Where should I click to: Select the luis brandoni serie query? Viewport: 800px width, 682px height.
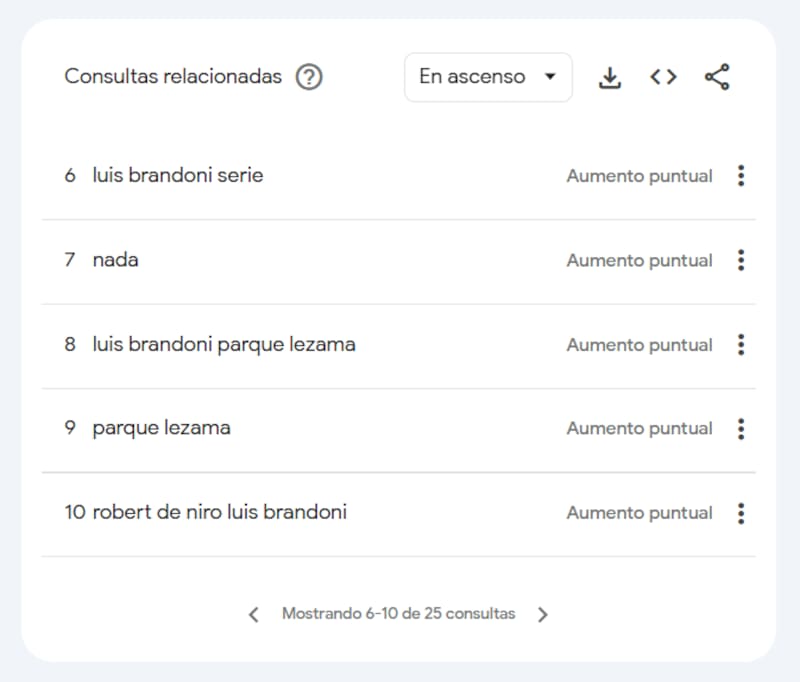tap(177, 176)
